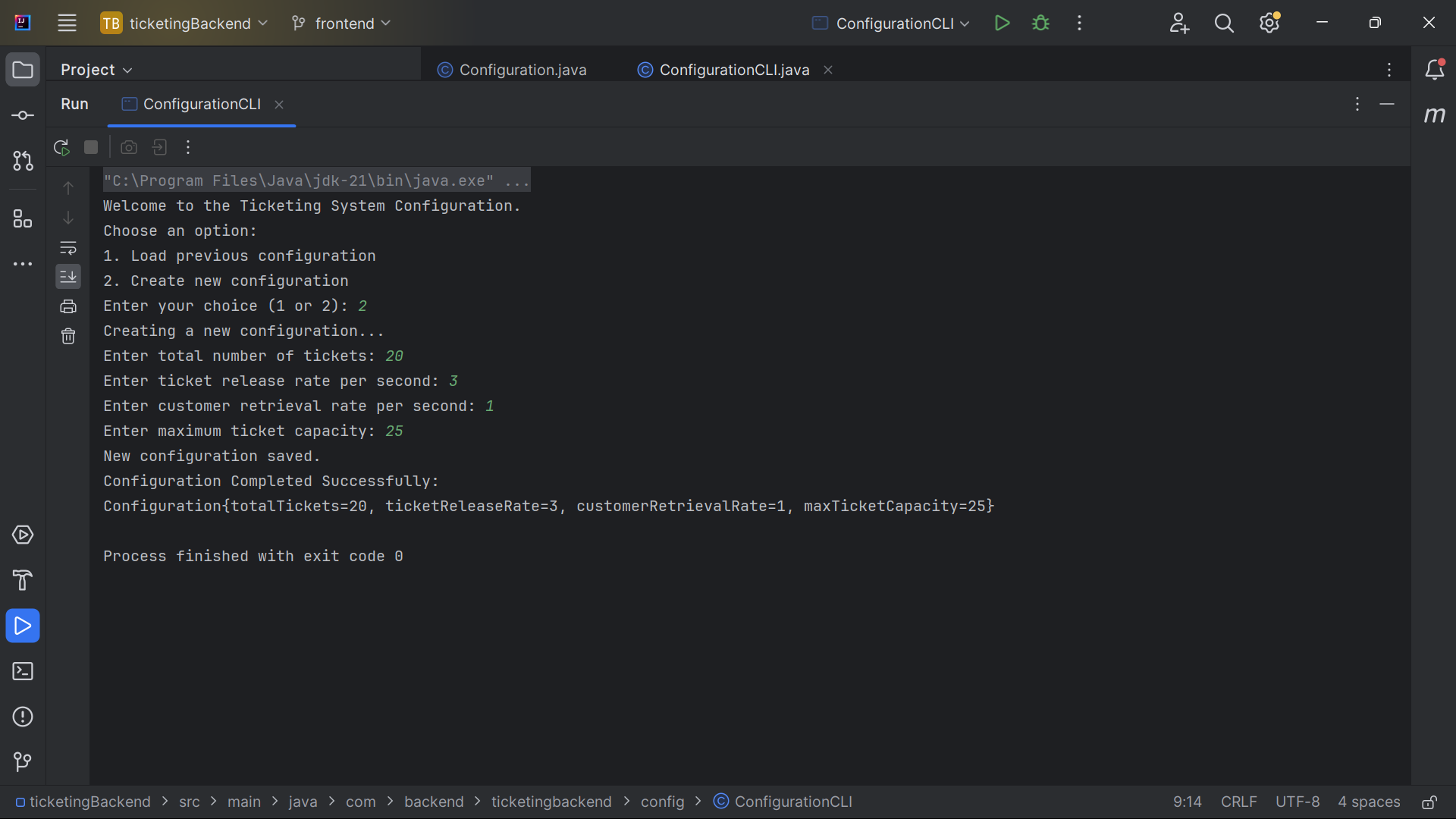Viewport: 1456px width, 819px height.
Task: Click the screenshot camera icon in Run toolbar
Action: (x=129, y=147)
